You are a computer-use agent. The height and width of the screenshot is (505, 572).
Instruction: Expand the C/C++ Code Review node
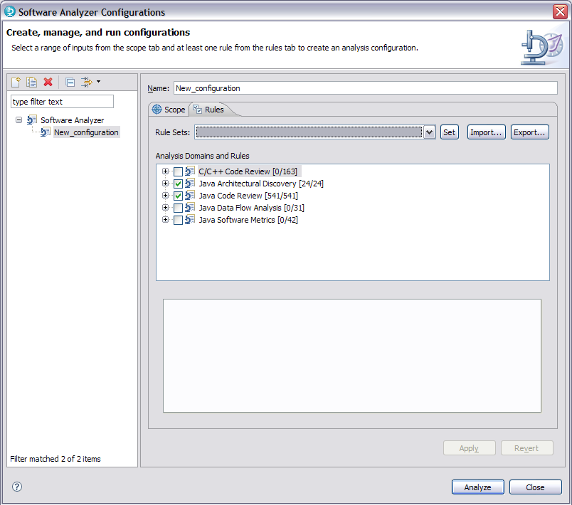tap(165, 171)
